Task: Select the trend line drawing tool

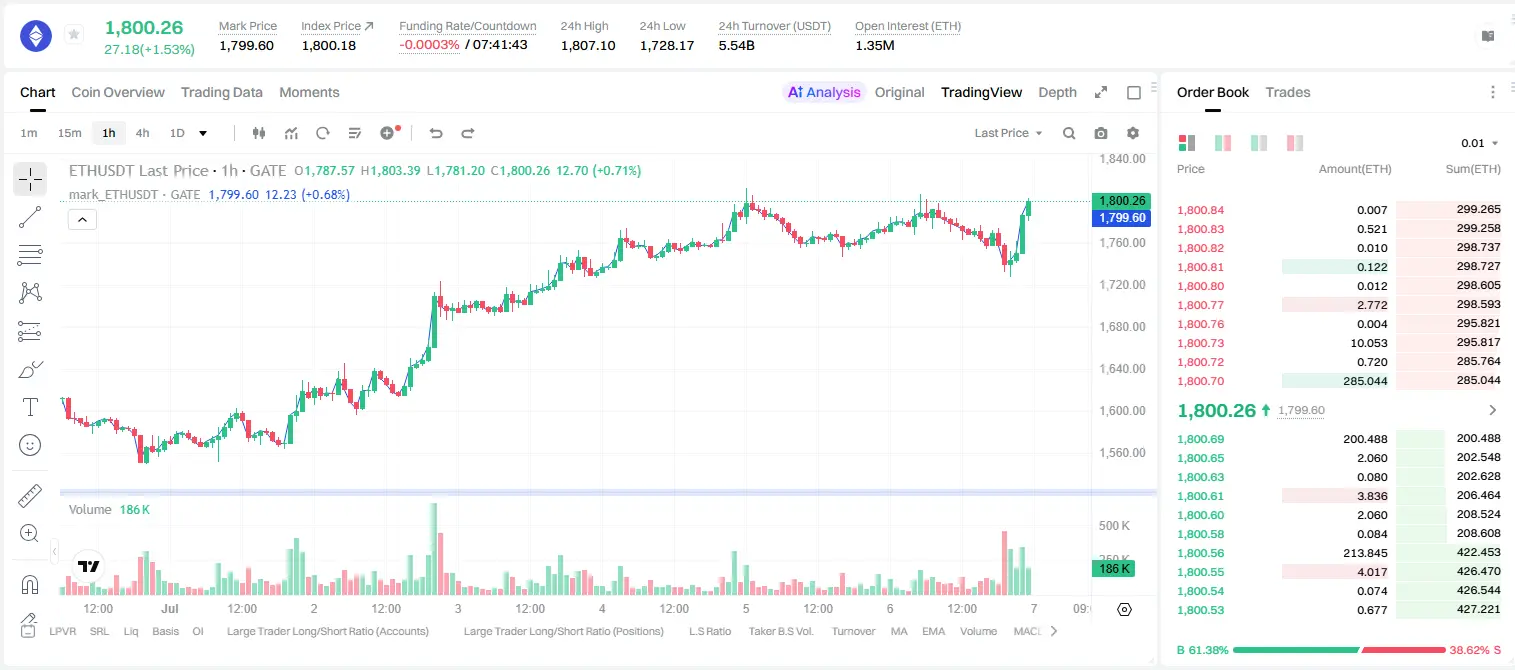Action: pyautogui.click(x=30, y=217)
